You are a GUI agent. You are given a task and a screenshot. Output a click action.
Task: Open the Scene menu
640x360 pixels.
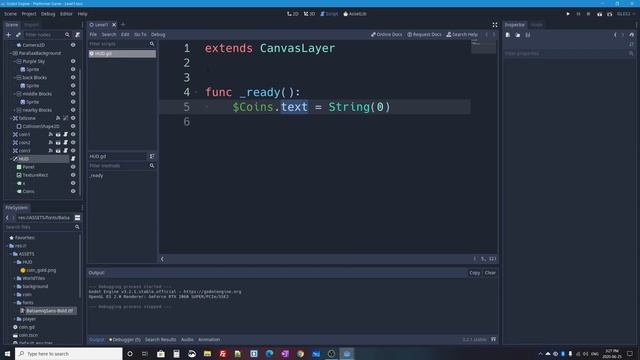11,14
